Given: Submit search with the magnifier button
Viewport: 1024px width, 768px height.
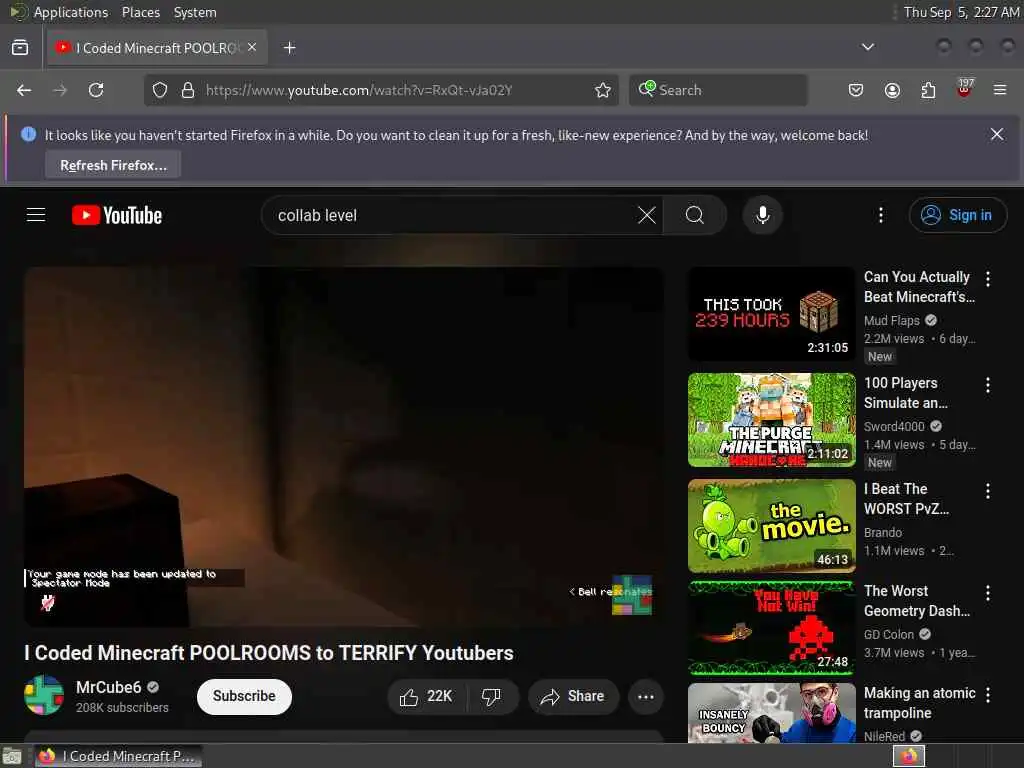Looking at the screenshot, I should coord(695,215).
